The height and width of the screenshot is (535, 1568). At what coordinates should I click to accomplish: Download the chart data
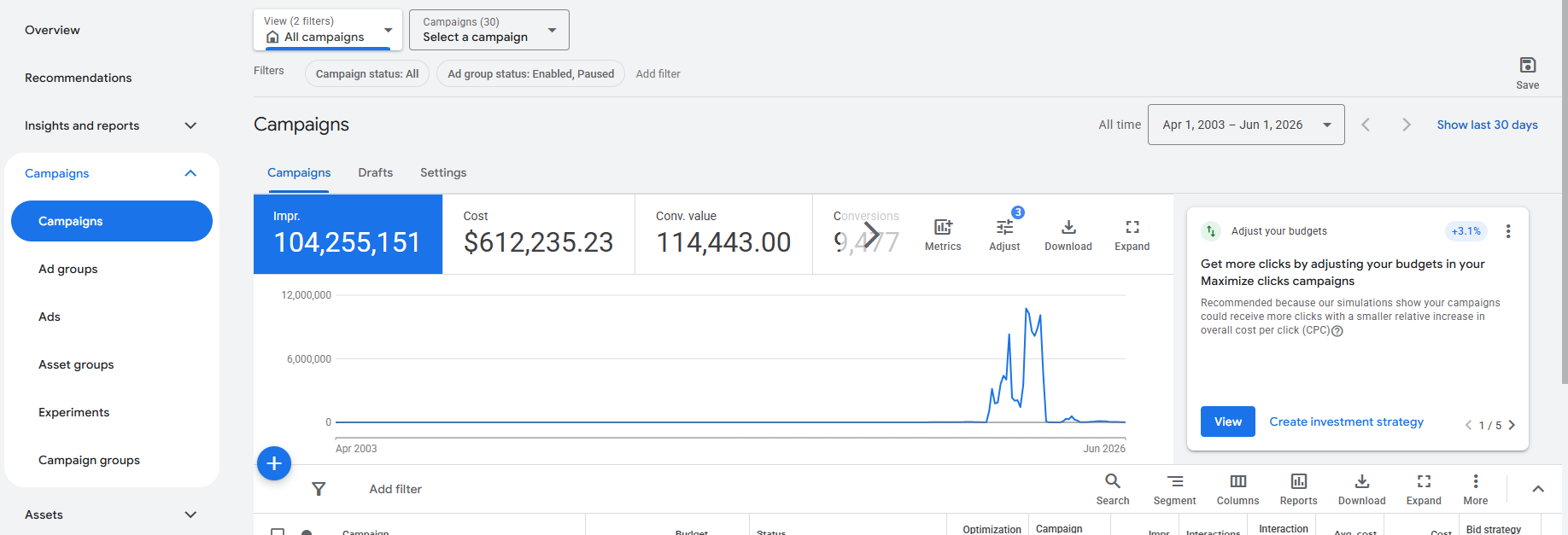pos(1068,227)
